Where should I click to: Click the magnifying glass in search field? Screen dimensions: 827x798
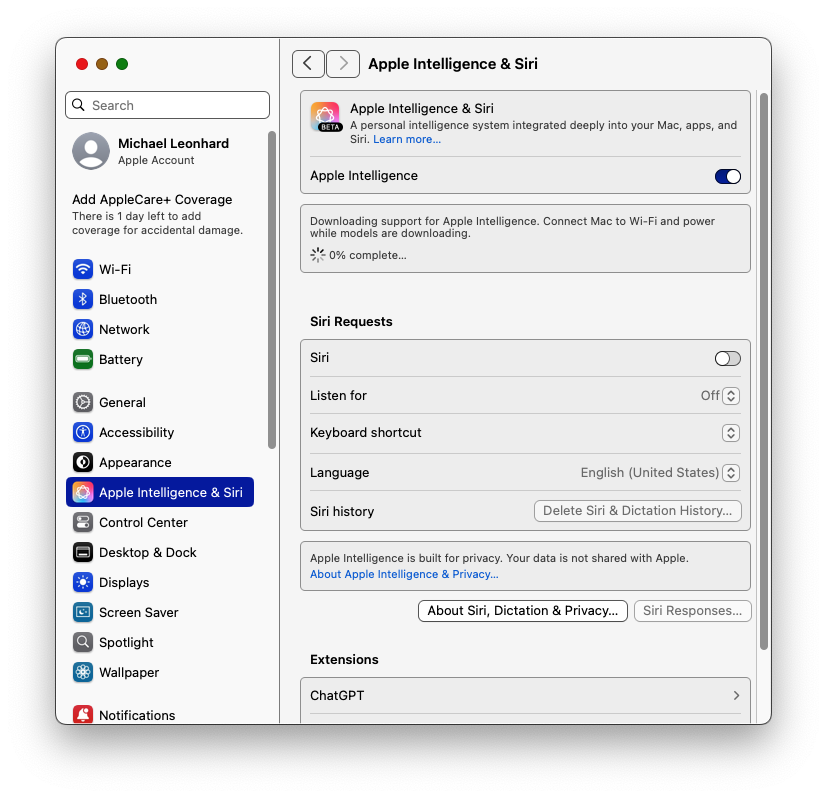pyautogui.click(x=79, y=105)
